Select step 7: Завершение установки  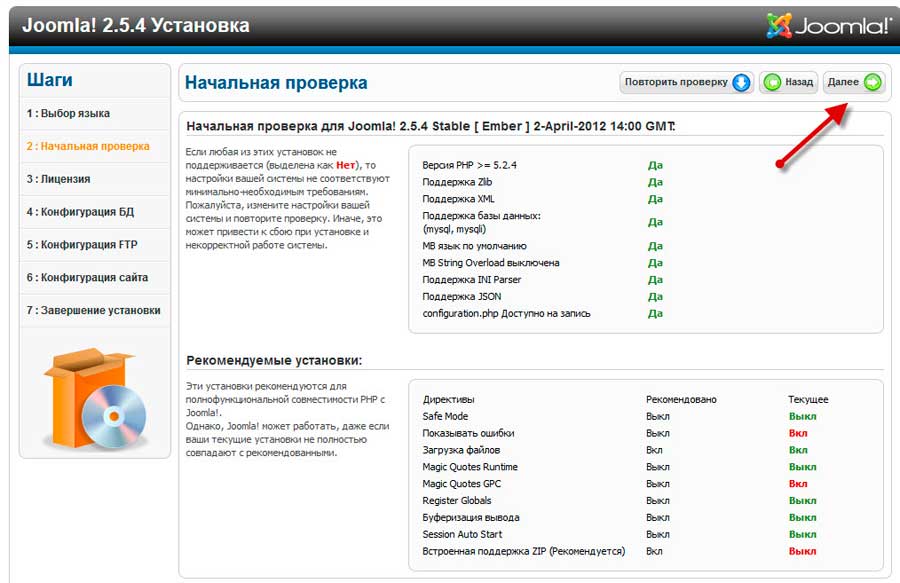(x=93, y=310)
